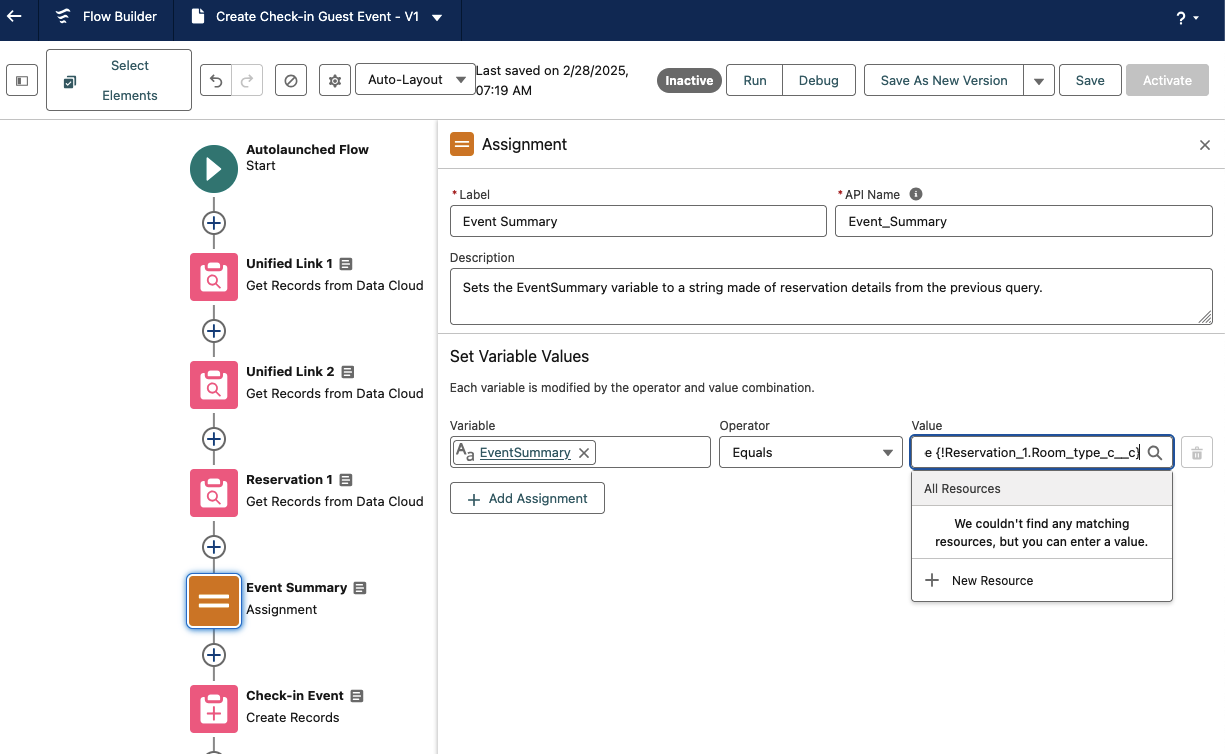Click the API Name info icon

click(916, 195)
